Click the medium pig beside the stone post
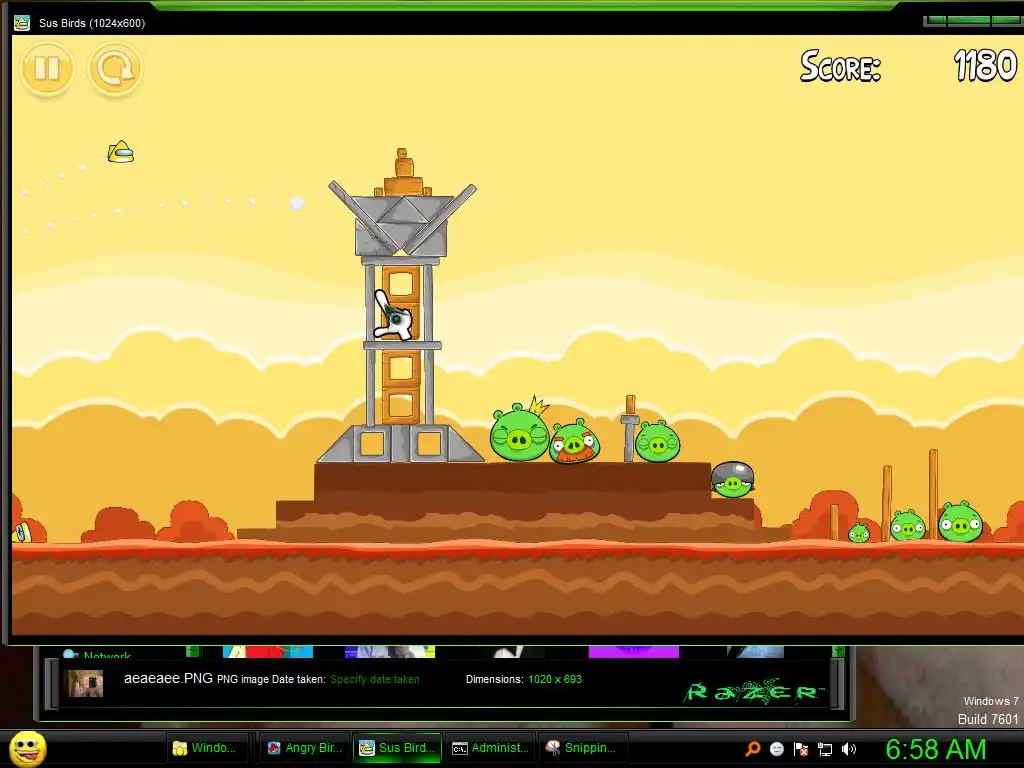Screen dimensions: 1024x768 (x=657, y=441)
